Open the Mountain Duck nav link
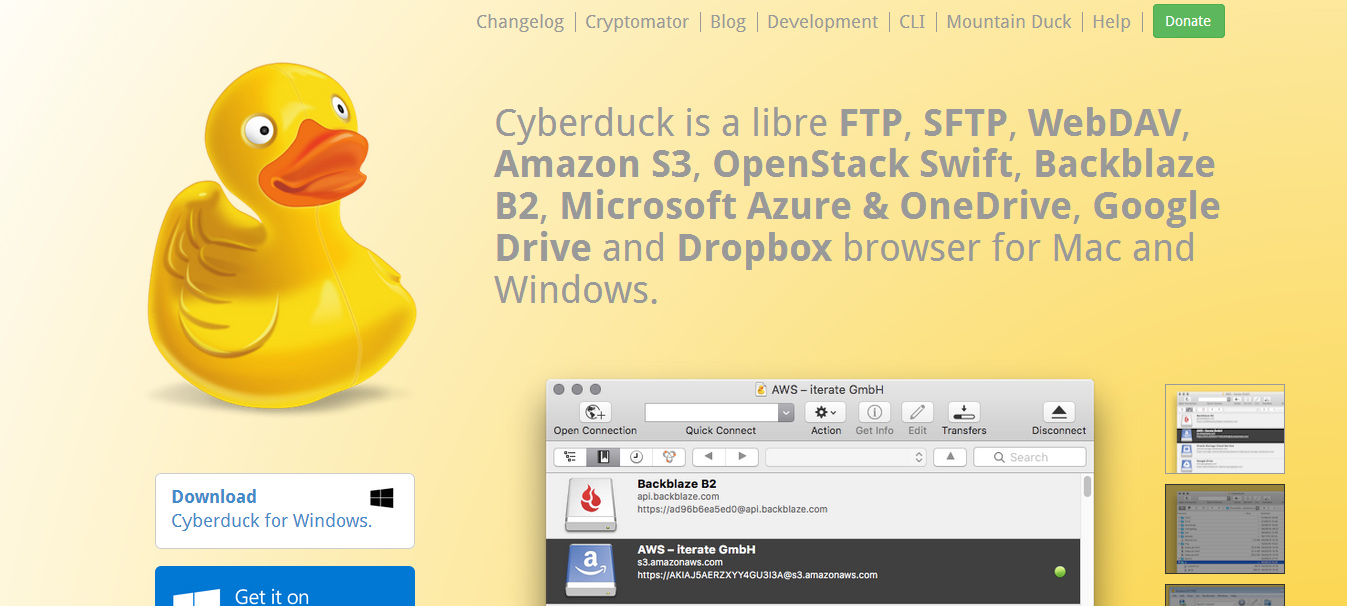 (x=1009, y=21)
